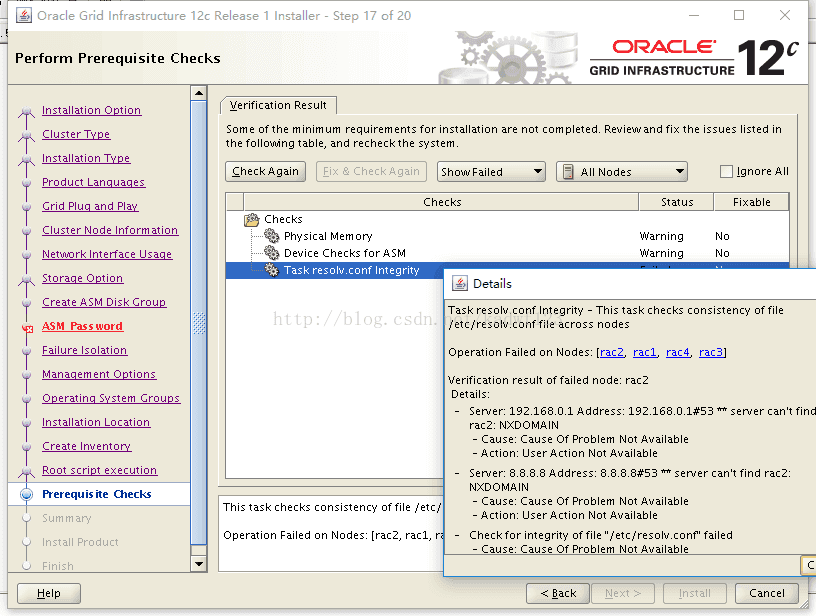The width and height of the screenshot is (816, 616).
Task: Go to Create ASM Disk Group step
Action: (x=104, y=302)
